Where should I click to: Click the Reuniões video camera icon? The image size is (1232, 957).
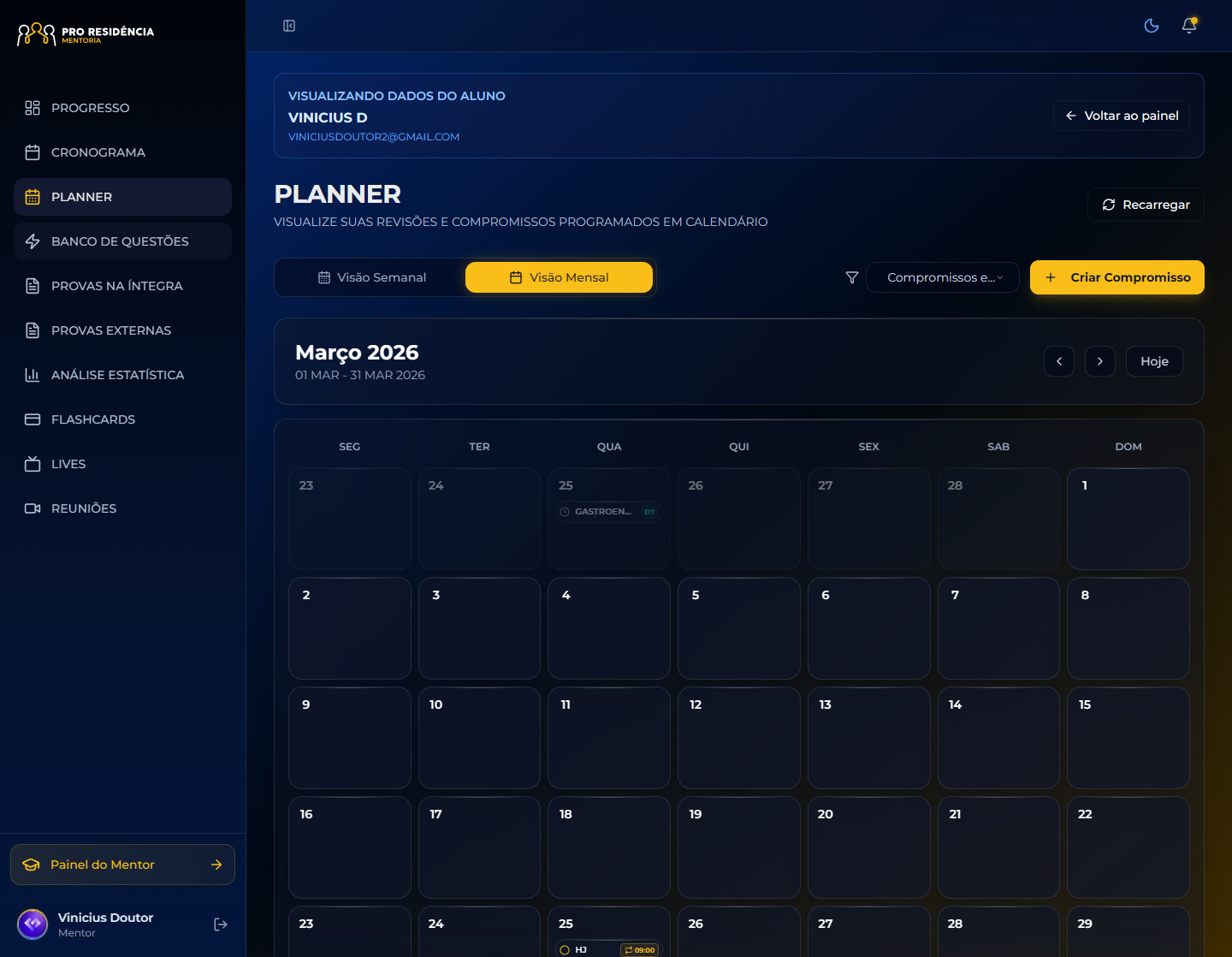33,508
